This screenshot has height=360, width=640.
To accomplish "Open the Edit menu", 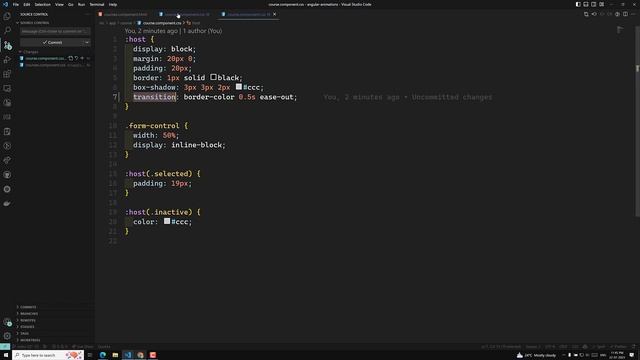I will coord(27,4).
